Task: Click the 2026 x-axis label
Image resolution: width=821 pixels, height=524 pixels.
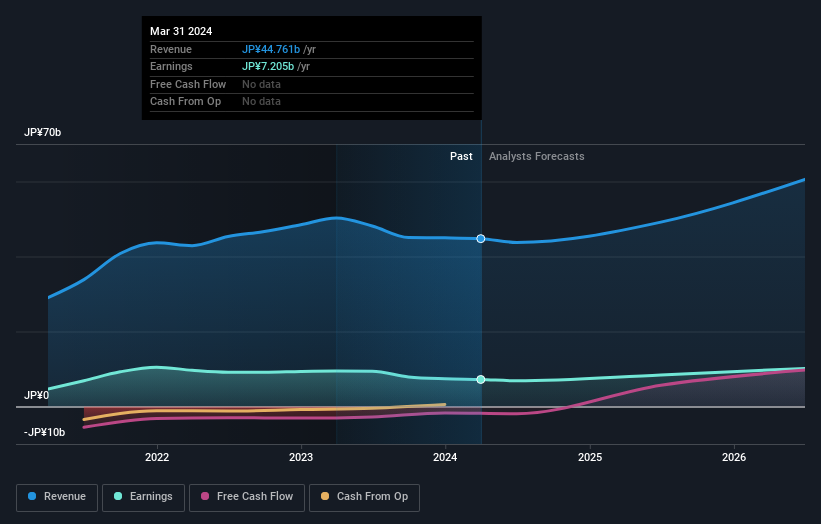Action: (x=734, y=458)
